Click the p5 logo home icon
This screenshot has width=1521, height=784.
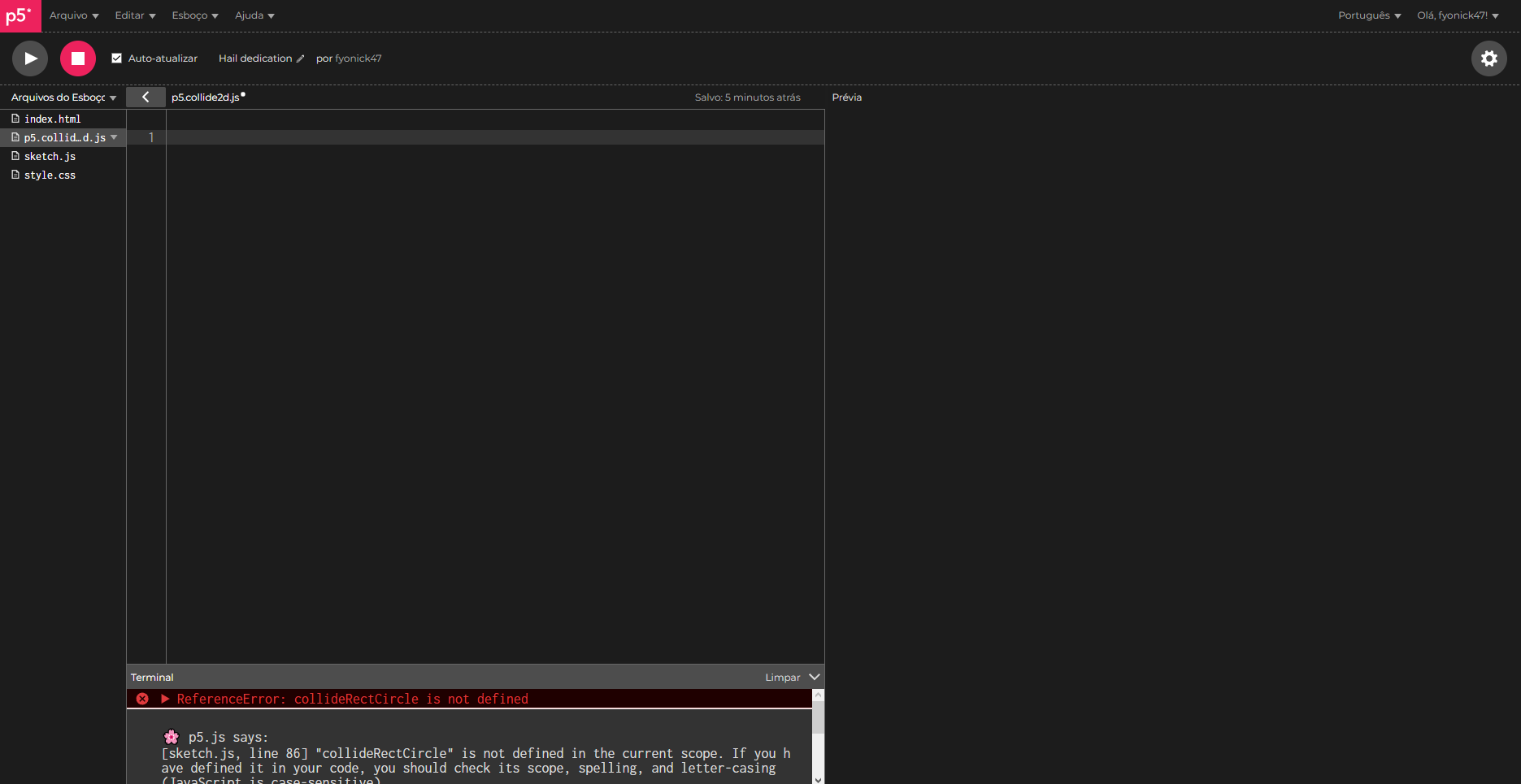20,15
